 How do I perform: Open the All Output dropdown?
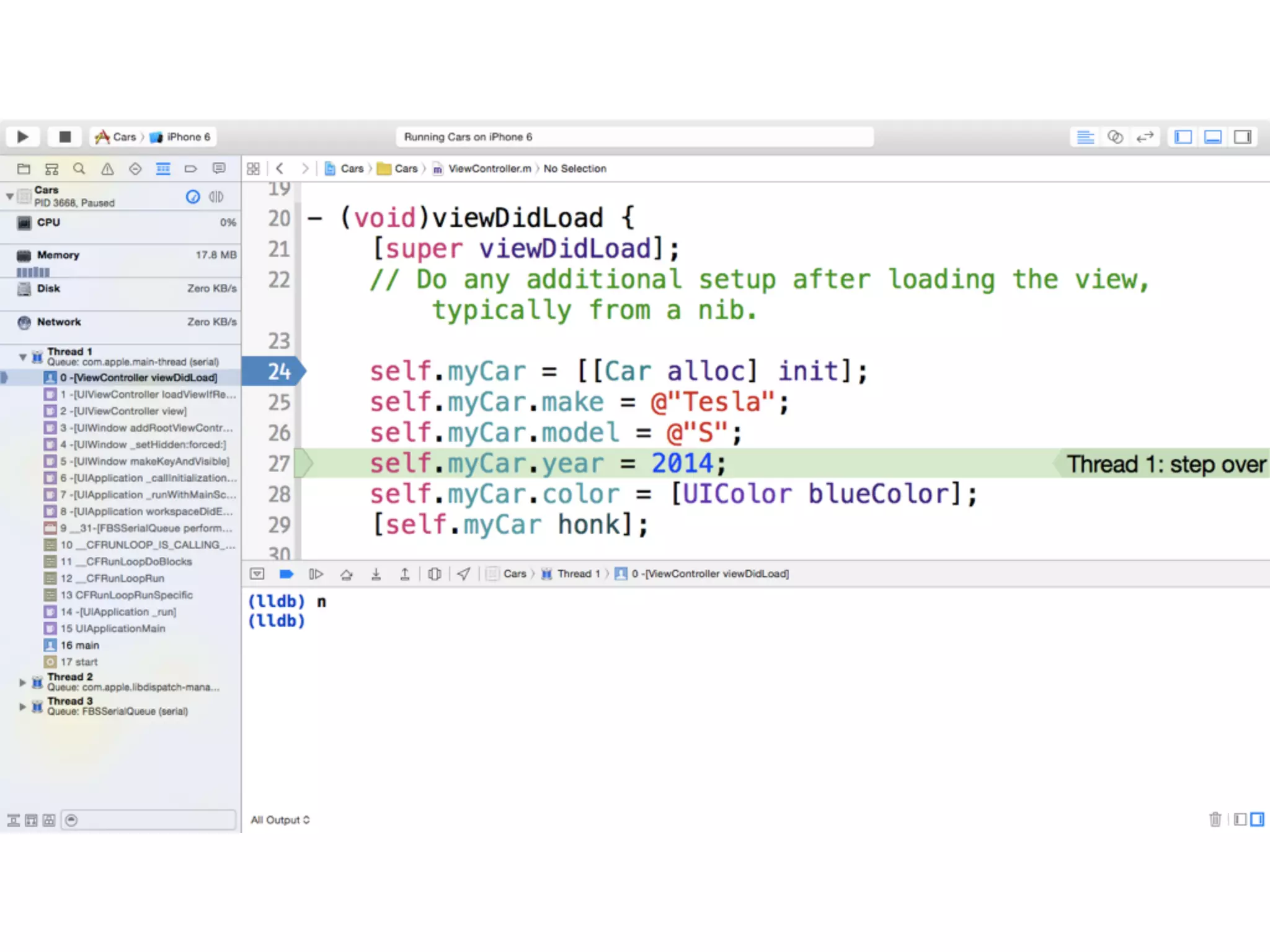coord(280,820)
